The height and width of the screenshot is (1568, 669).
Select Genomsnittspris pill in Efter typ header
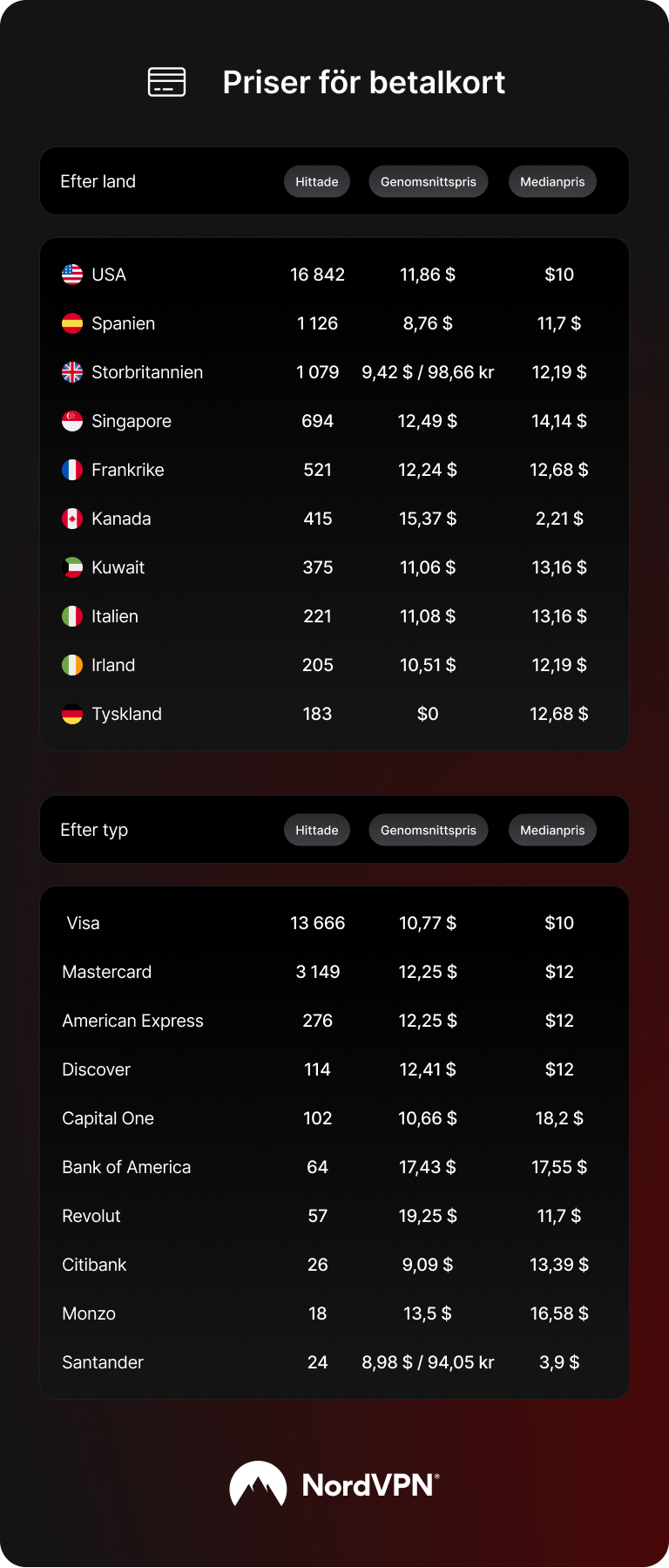tap(428, 830)
